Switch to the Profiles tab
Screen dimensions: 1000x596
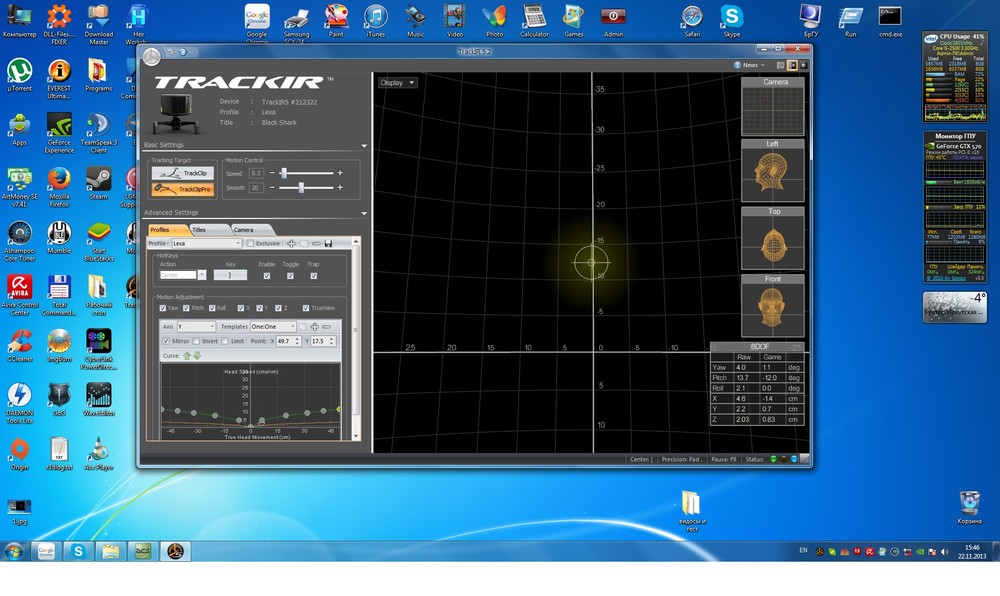coord(167,229)
